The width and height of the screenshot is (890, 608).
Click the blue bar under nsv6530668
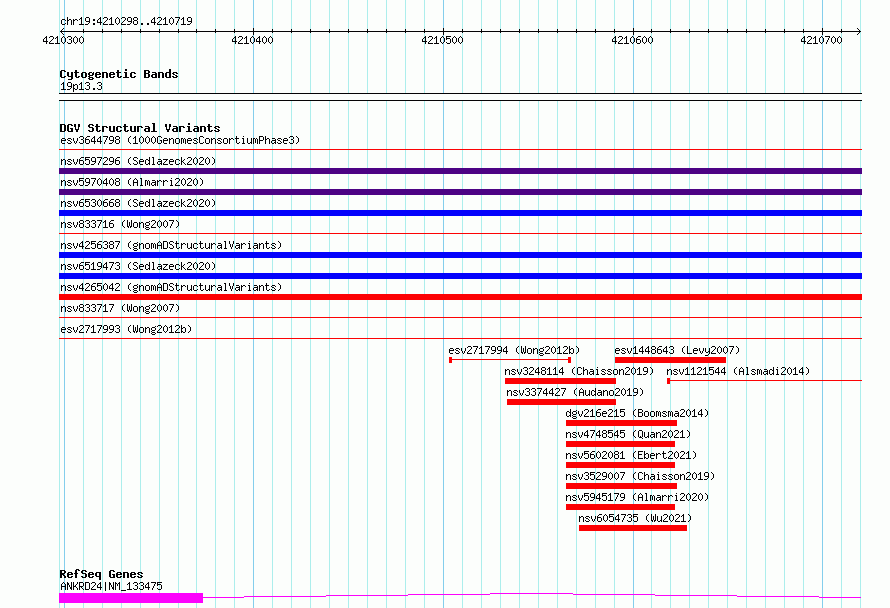460,213
